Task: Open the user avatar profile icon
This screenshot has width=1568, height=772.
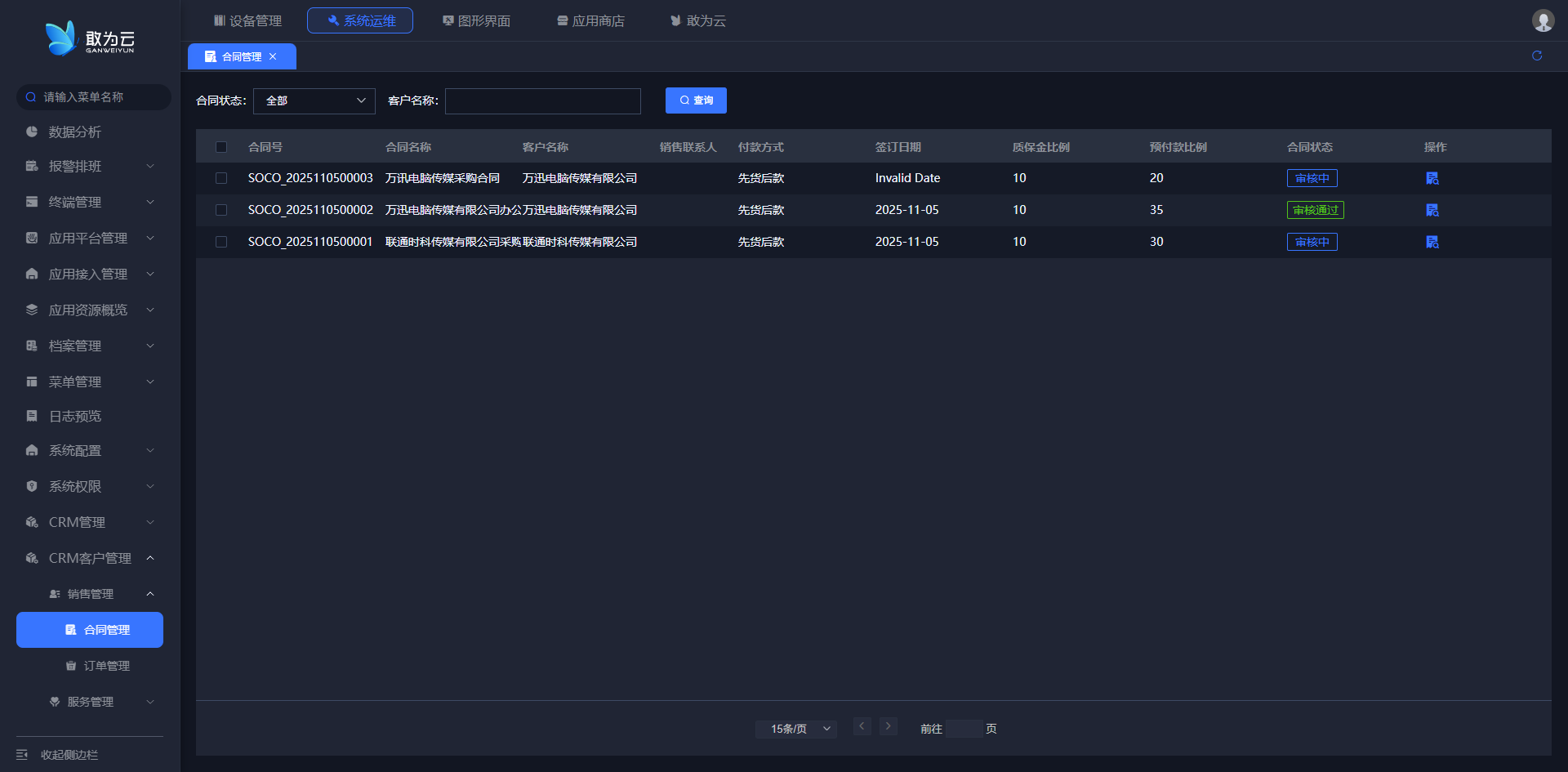Action: pos(1543,20)
